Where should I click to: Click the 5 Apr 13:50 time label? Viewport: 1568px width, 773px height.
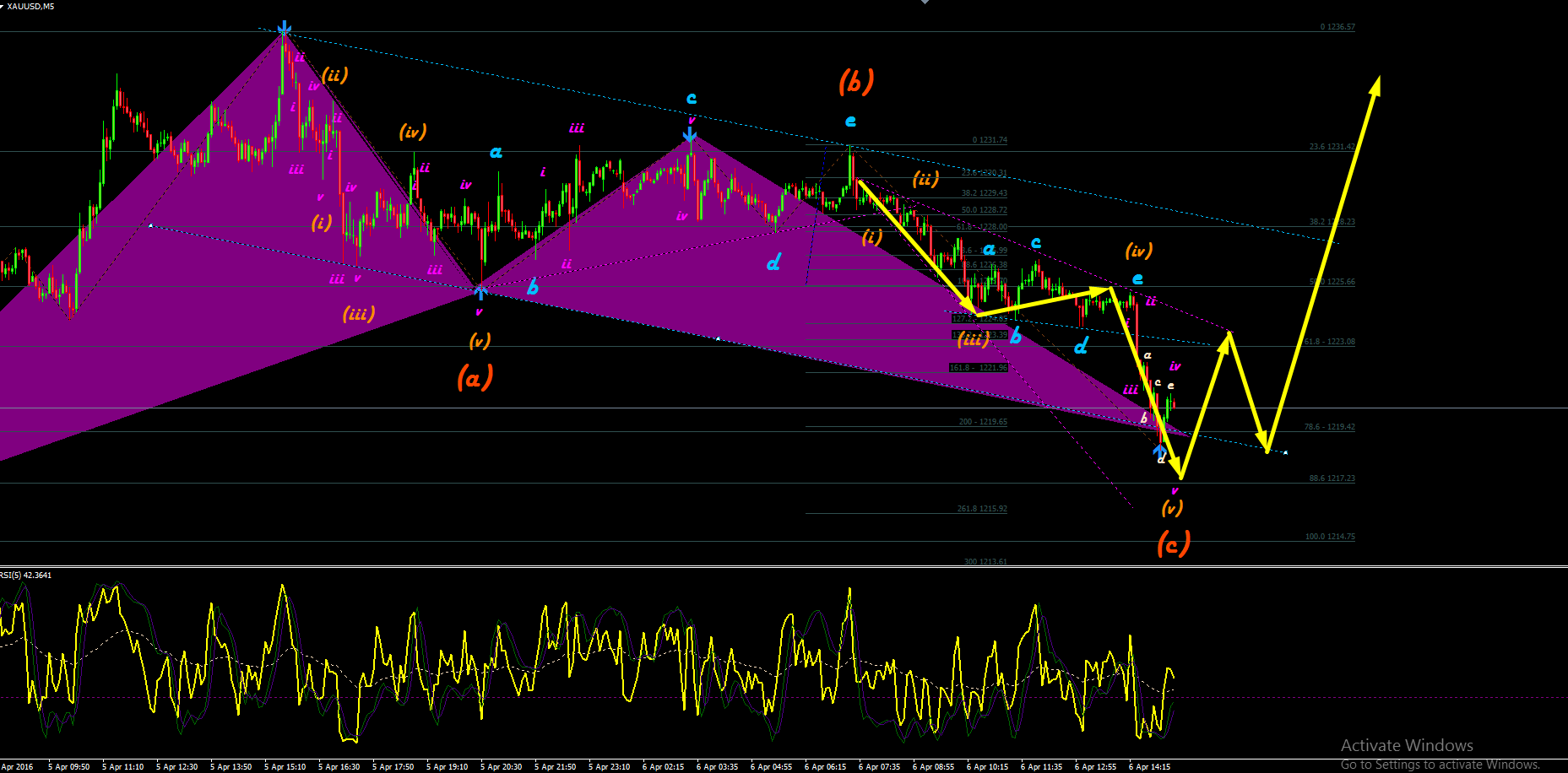click(x=231, y=767)
